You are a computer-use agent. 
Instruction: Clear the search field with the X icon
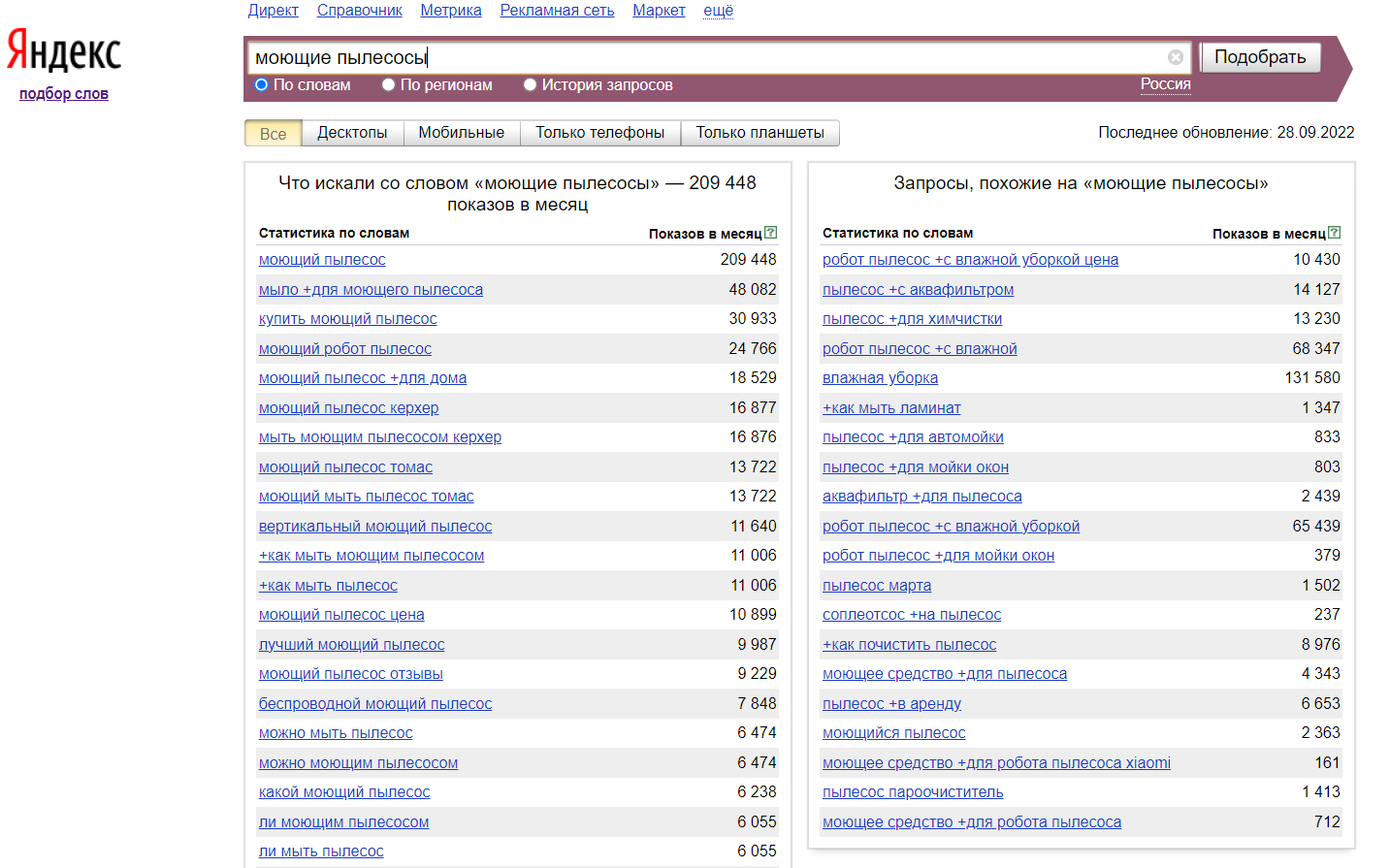[x=1175, y=57]
